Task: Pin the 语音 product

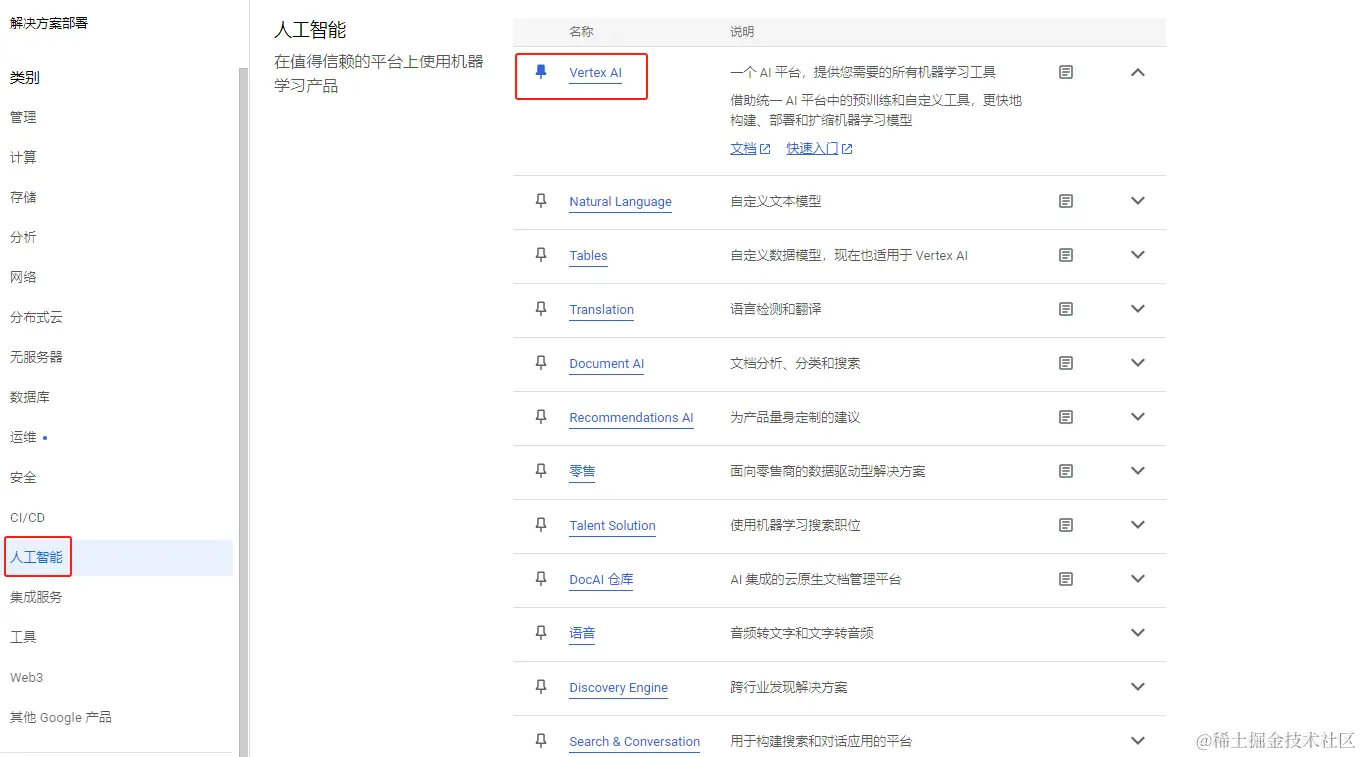Action: click(x=541, y=633)
